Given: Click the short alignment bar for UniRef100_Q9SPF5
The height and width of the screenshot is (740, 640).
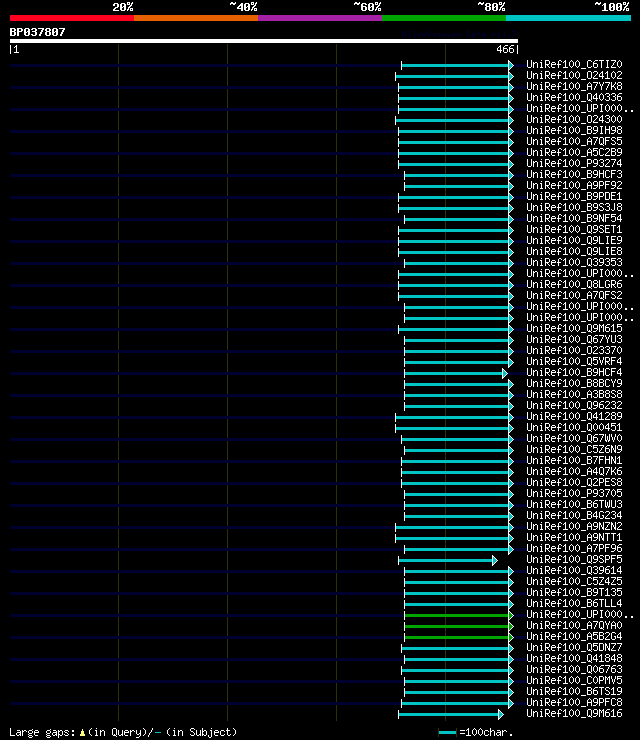Looking at the screenshot, I should tap(447, 561).
